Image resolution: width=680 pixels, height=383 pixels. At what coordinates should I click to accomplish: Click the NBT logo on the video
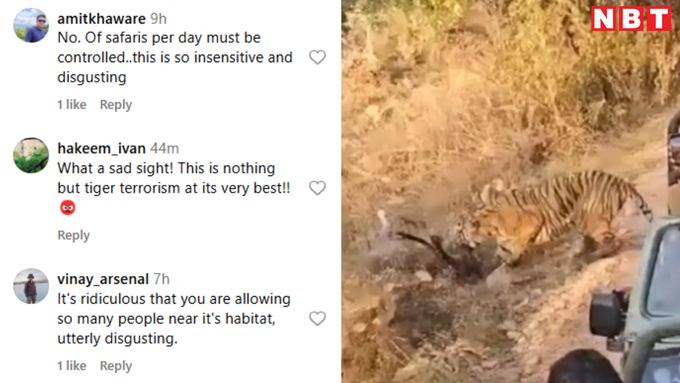pyautogui.click(x=631, y=19)
